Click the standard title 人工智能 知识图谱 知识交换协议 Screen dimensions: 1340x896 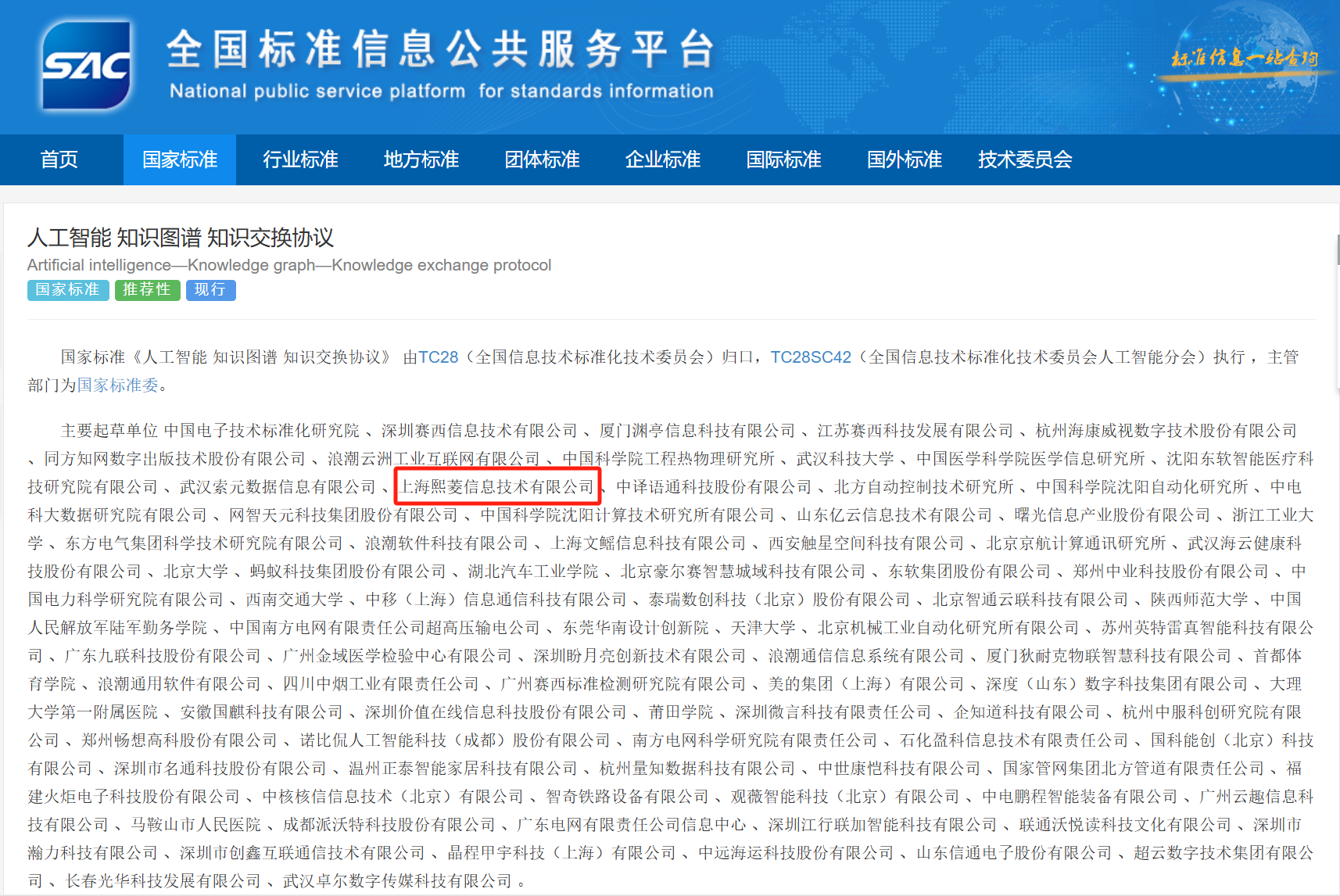click(x=181, y=238)
